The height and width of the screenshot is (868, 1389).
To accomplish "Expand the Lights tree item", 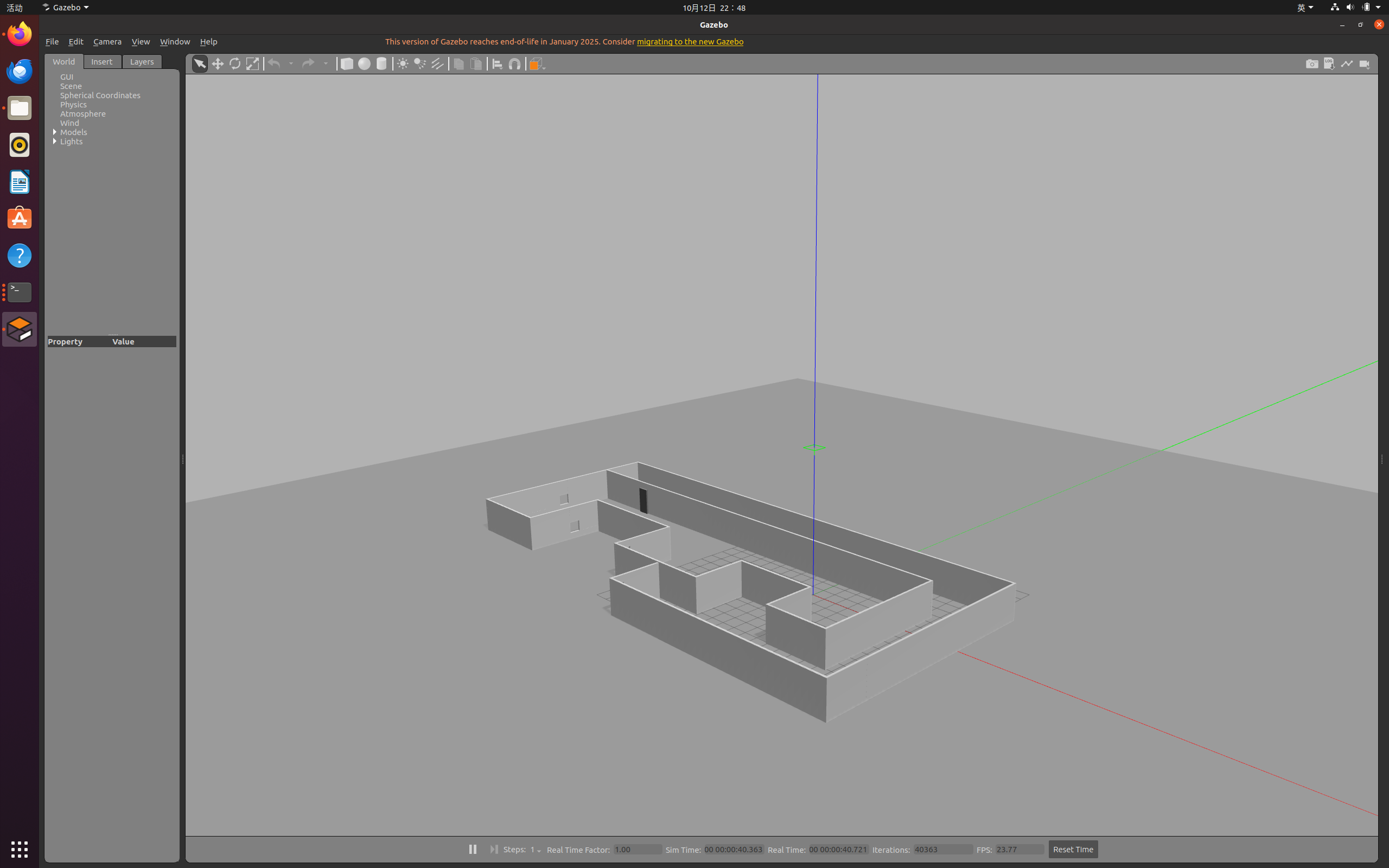I will [x=55, y=141].
